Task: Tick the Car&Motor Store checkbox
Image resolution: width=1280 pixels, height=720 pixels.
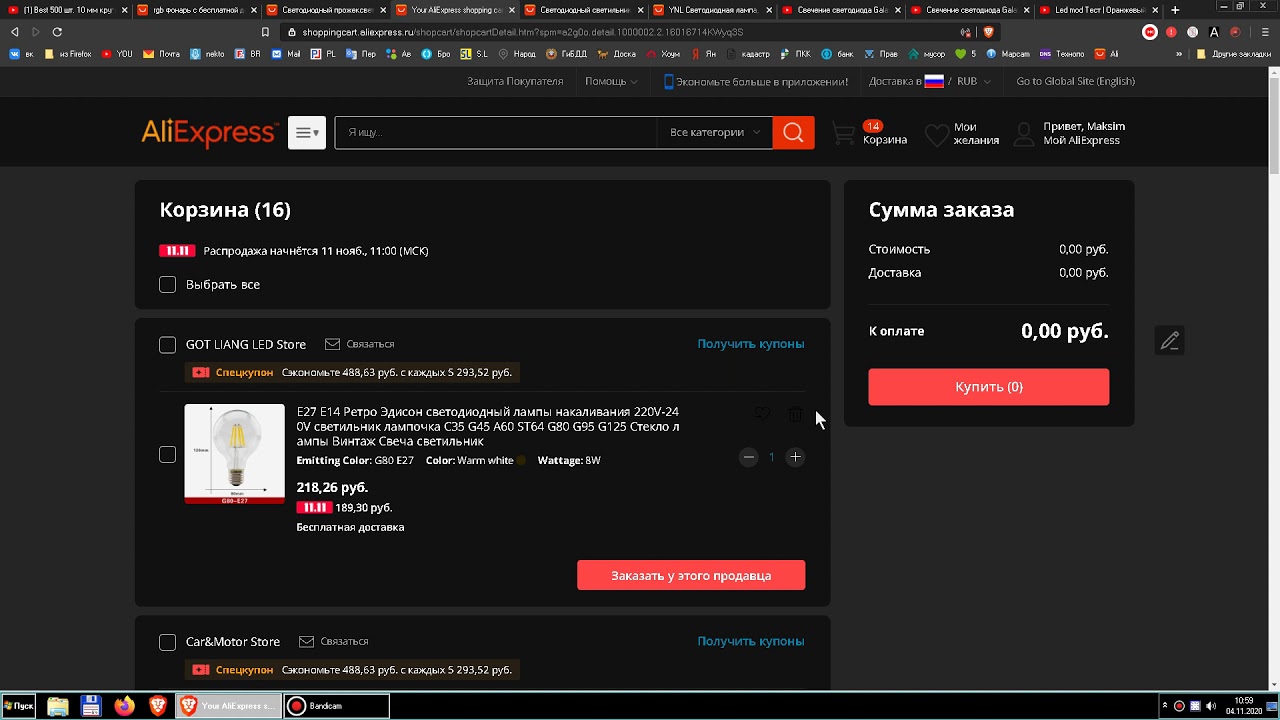Action: point(167,642)
